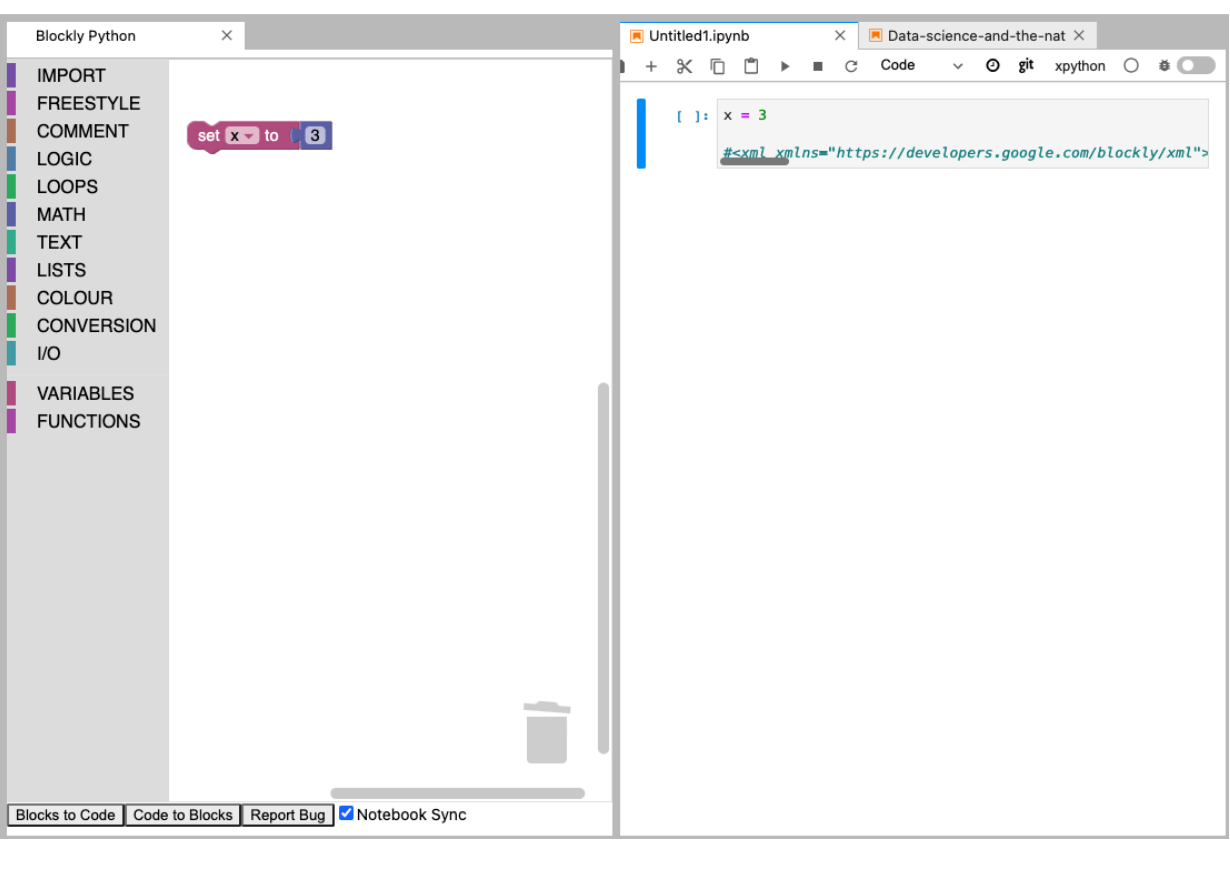Viewport: 1230px width, 872px height.
Task: Uncheck the Notebook Sync checkbox
Action: 347,813
